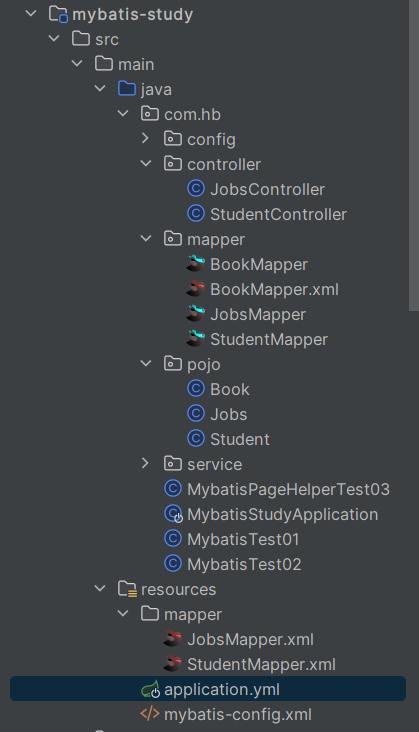Click the mybatis-study module icon

click(x=58, y=14)
